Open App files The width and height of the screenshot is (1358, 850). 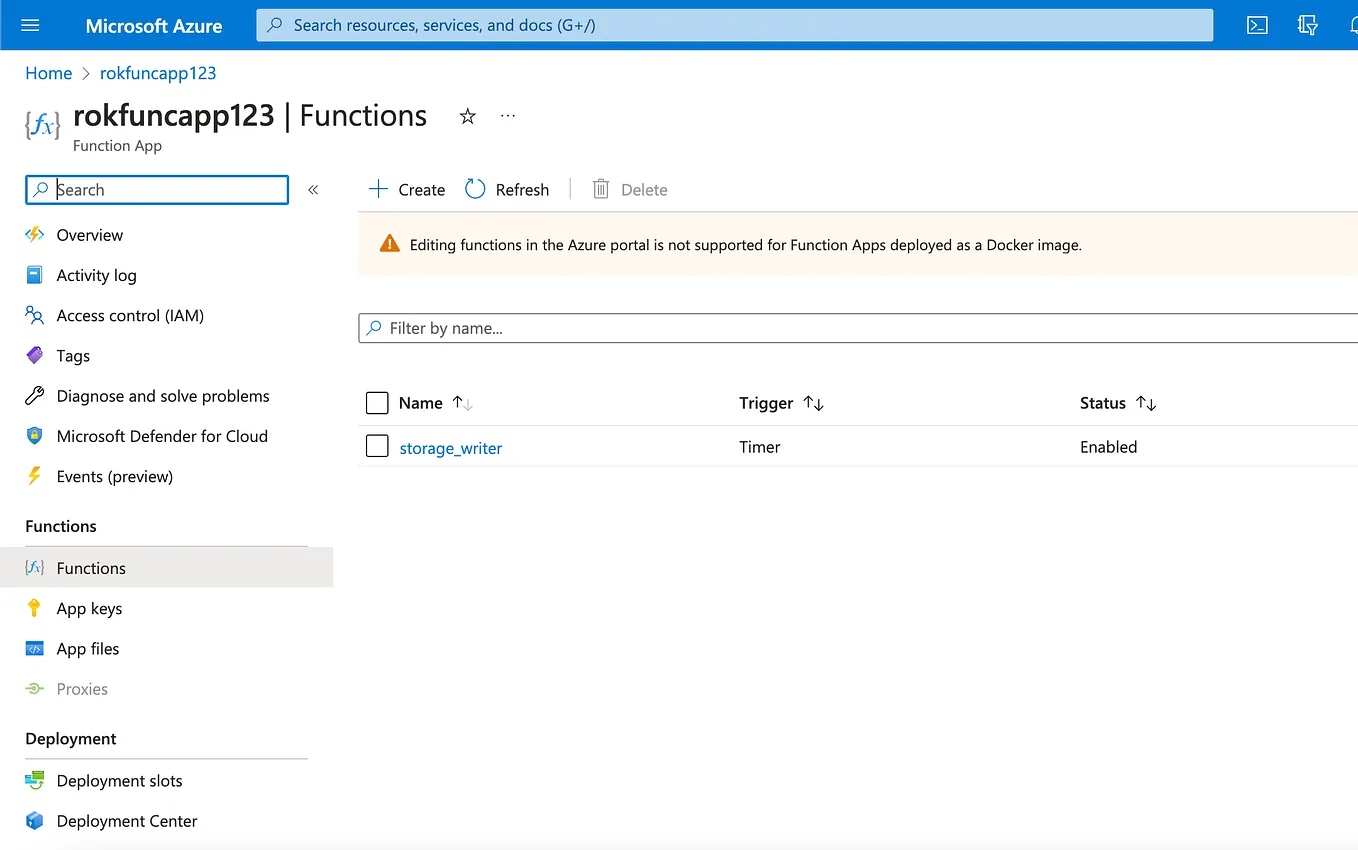pos(85,648)
